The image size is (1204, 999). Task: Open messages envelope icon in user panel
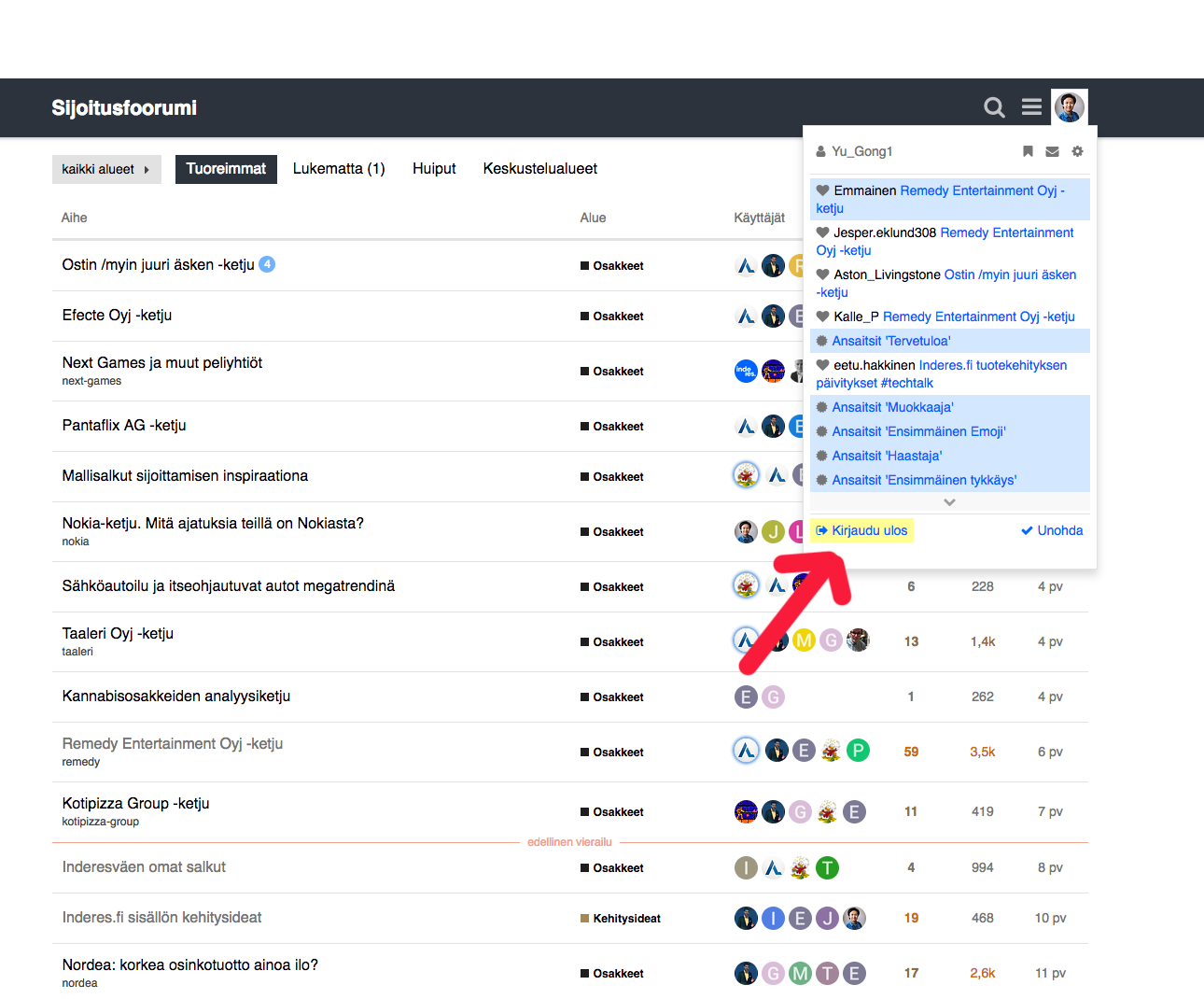(x=1052, y=151)
